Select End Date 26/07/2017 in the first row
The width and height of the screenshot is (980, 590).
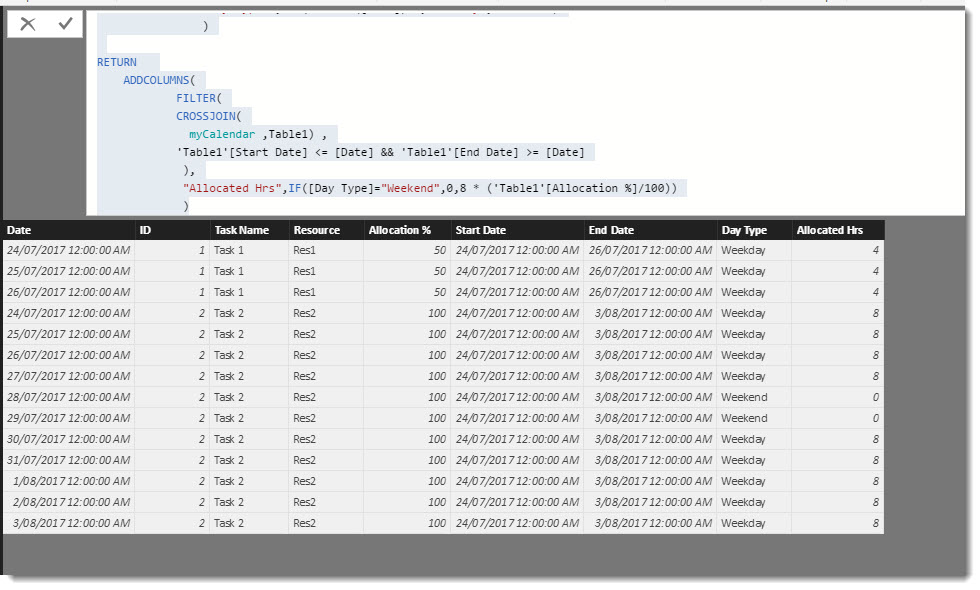point(650,250)
